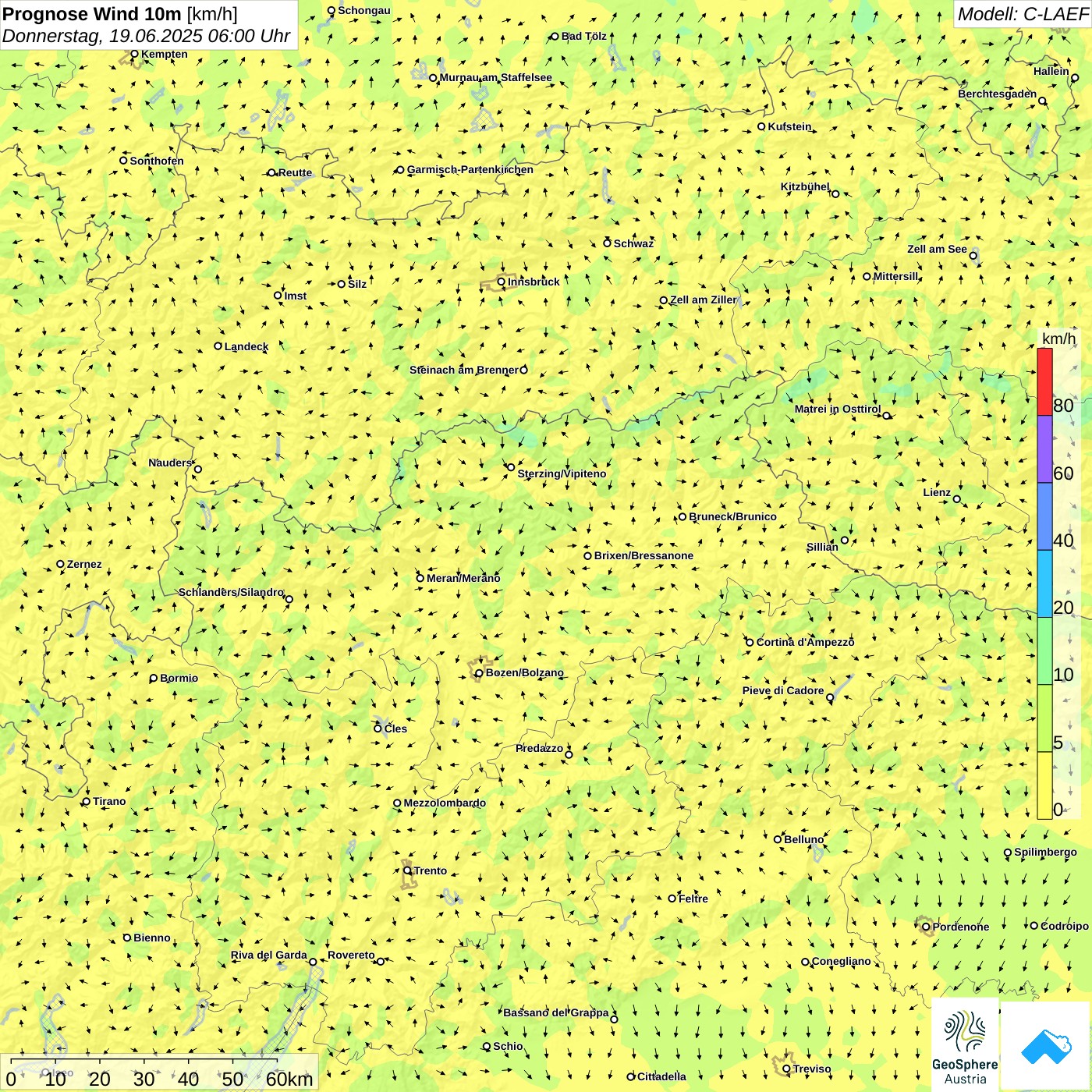The width and height of the screenshot is (1092, 1092).
Task: Click the Bruneck/Brunico marker
Action: [x=682, y=516]
